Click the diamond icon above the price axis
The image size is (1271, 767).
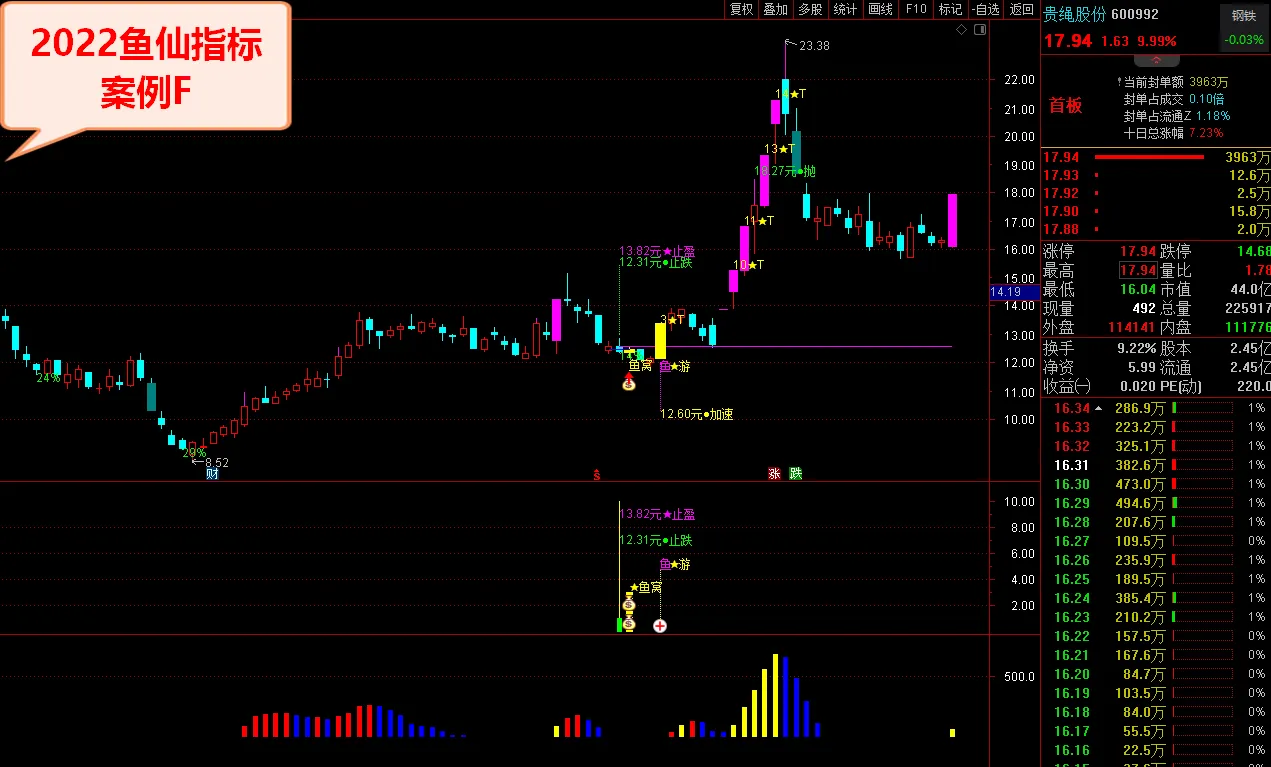click(x=961, y=30)
